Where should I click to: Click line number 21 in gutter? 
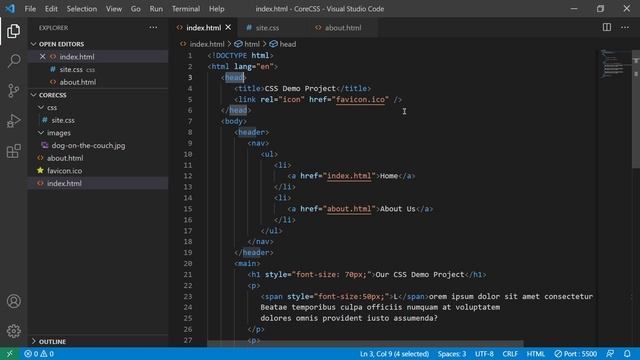tap(188, 275)
